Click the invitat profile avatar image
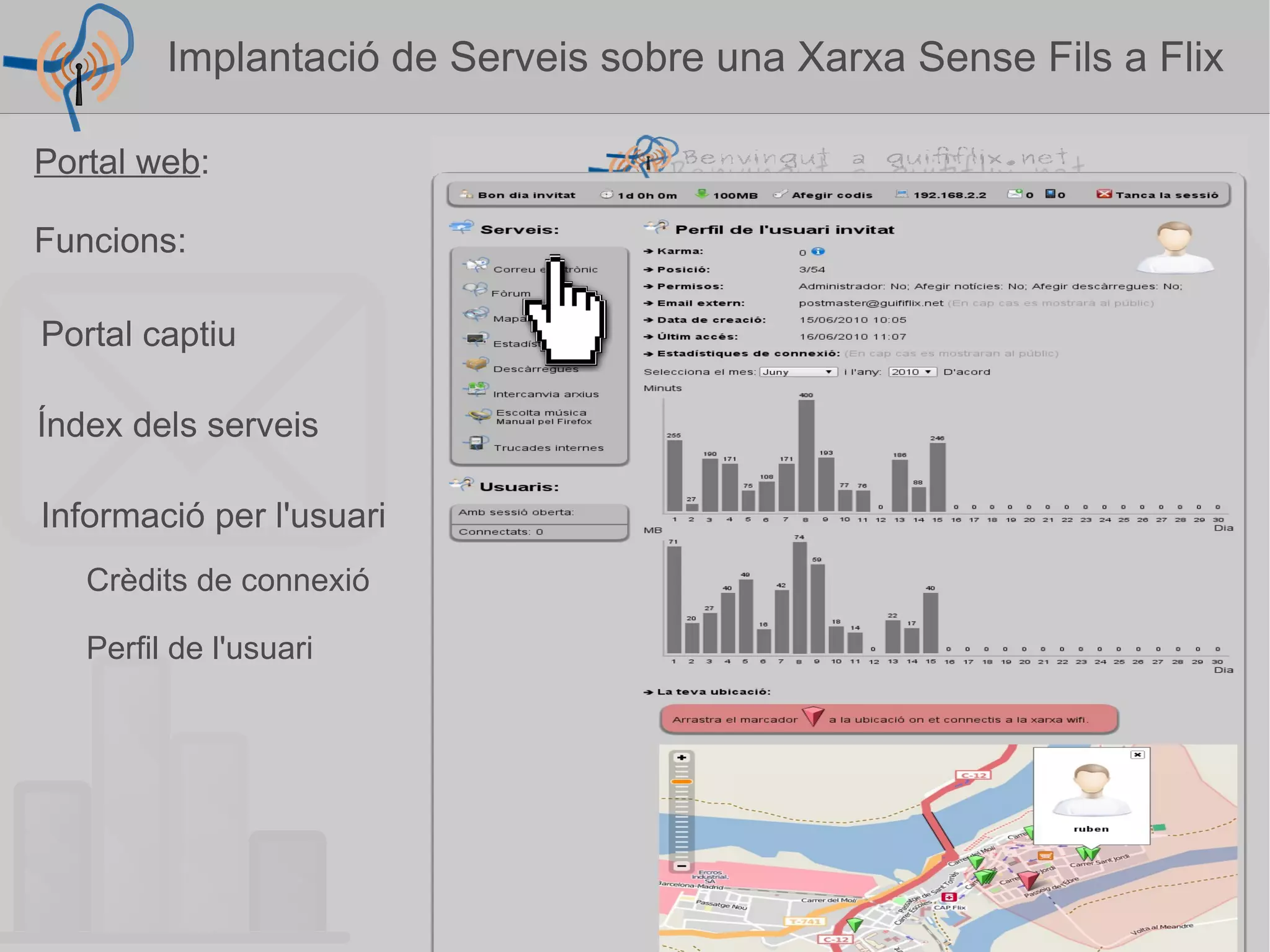1270x952 pixels. click(x=1175, y=247)
